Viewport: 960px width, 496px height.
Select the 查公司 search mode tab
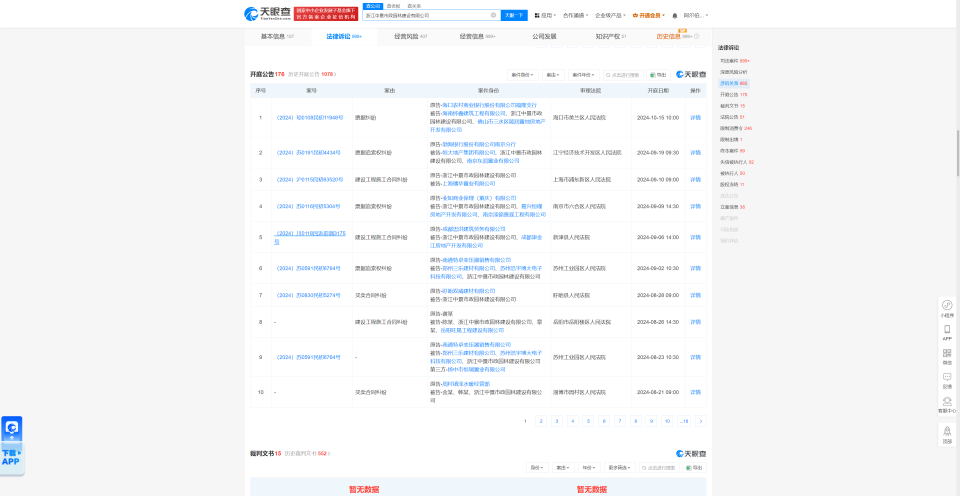(373, 6)
